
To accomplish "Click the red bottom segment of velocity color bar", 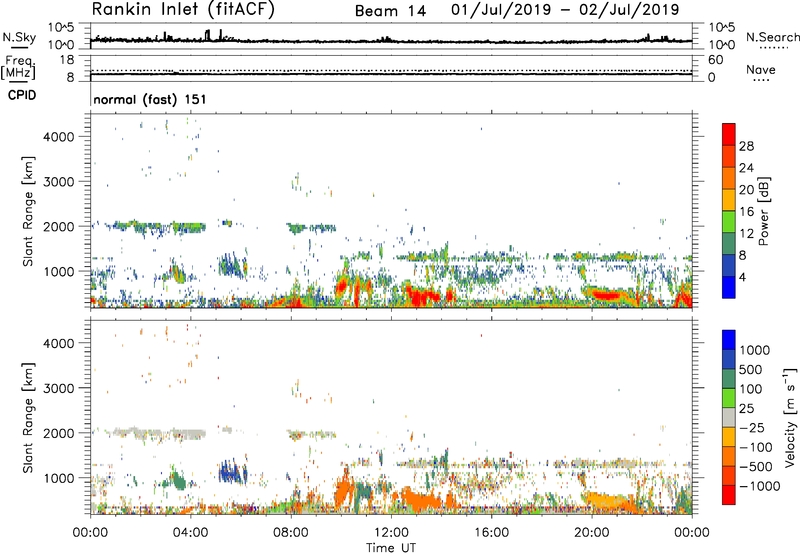I will 729,495.
